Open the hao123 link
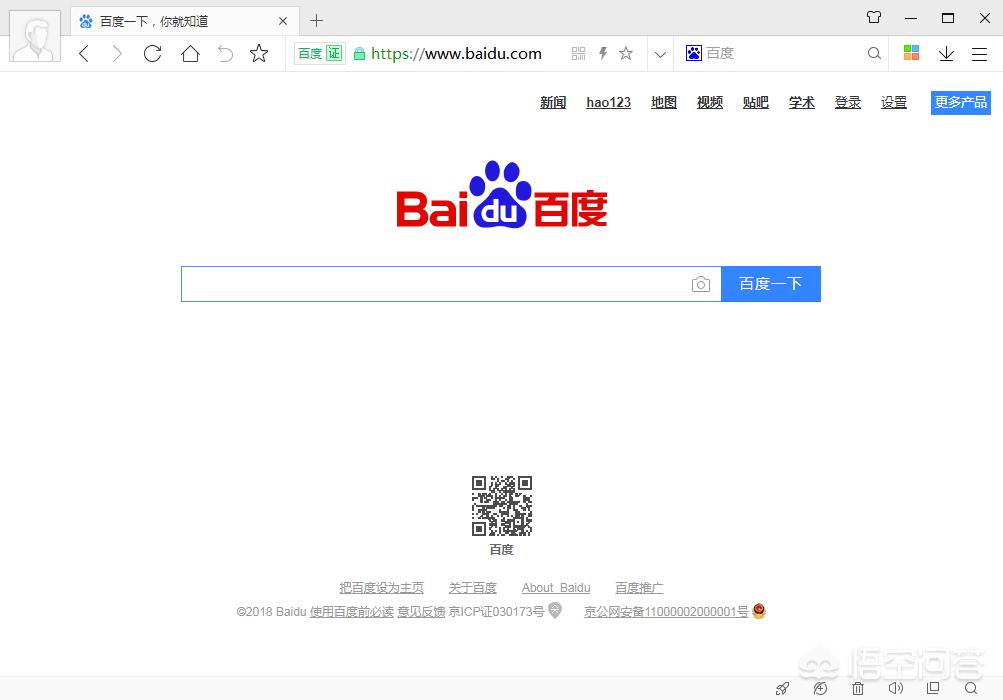This screenshot has width=1003, height=700. click(608, 101)
